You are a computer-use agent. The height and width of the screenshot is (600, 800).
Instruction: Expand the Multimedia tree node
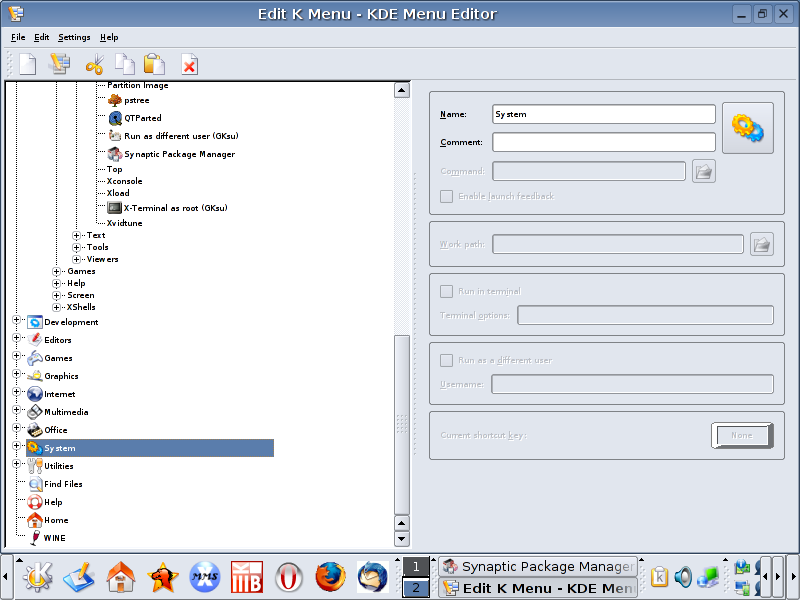pos(16,411)
